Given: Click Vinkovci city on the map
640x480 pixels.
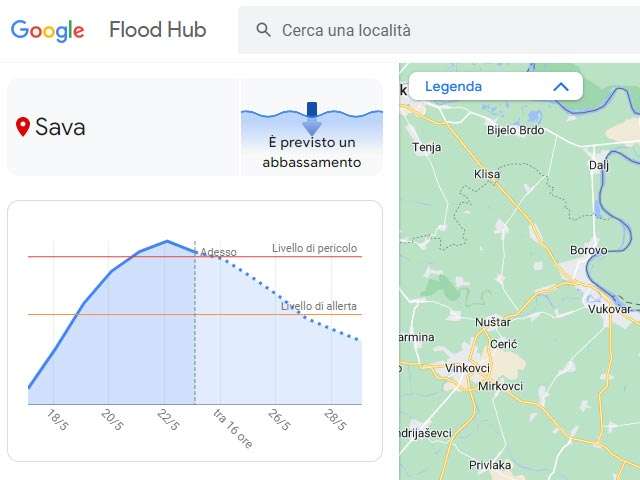Looking at the screenshot, I should tap(467, 368).
